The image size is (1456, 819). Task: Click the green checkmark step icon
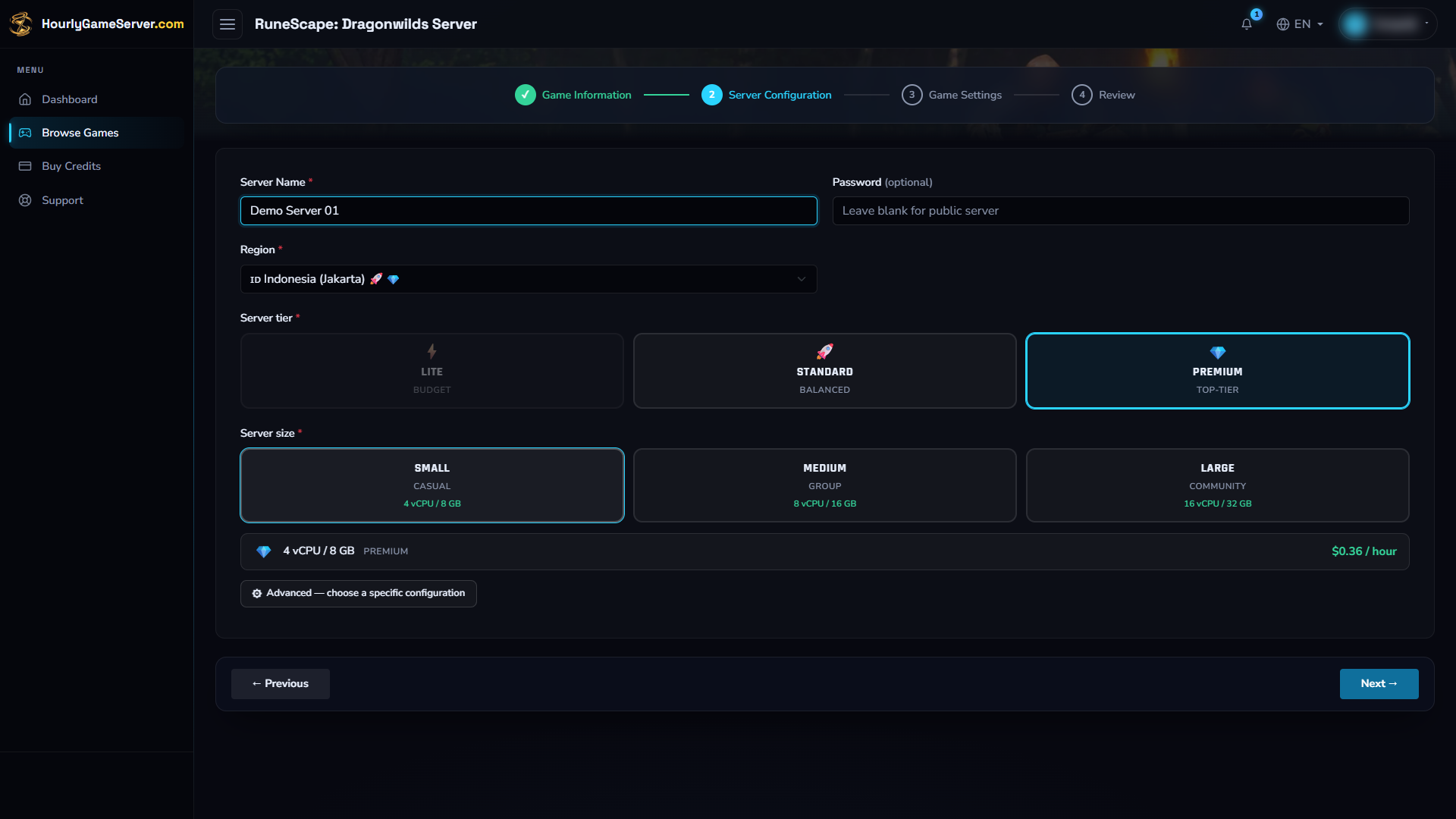click(x=526, y=95)
